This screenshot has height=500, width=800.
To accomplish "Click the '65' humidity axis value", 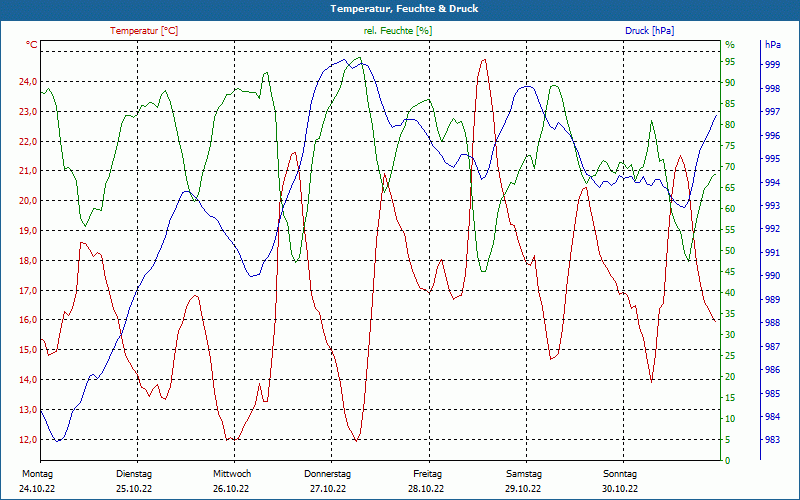I will (x=730, y=188).
